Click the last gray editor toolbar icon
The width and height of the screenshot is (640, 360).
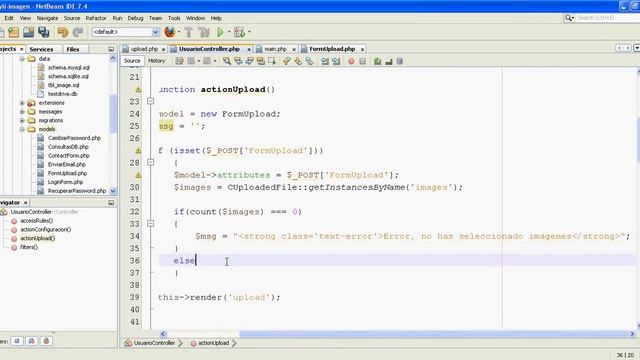pos(400,61)
